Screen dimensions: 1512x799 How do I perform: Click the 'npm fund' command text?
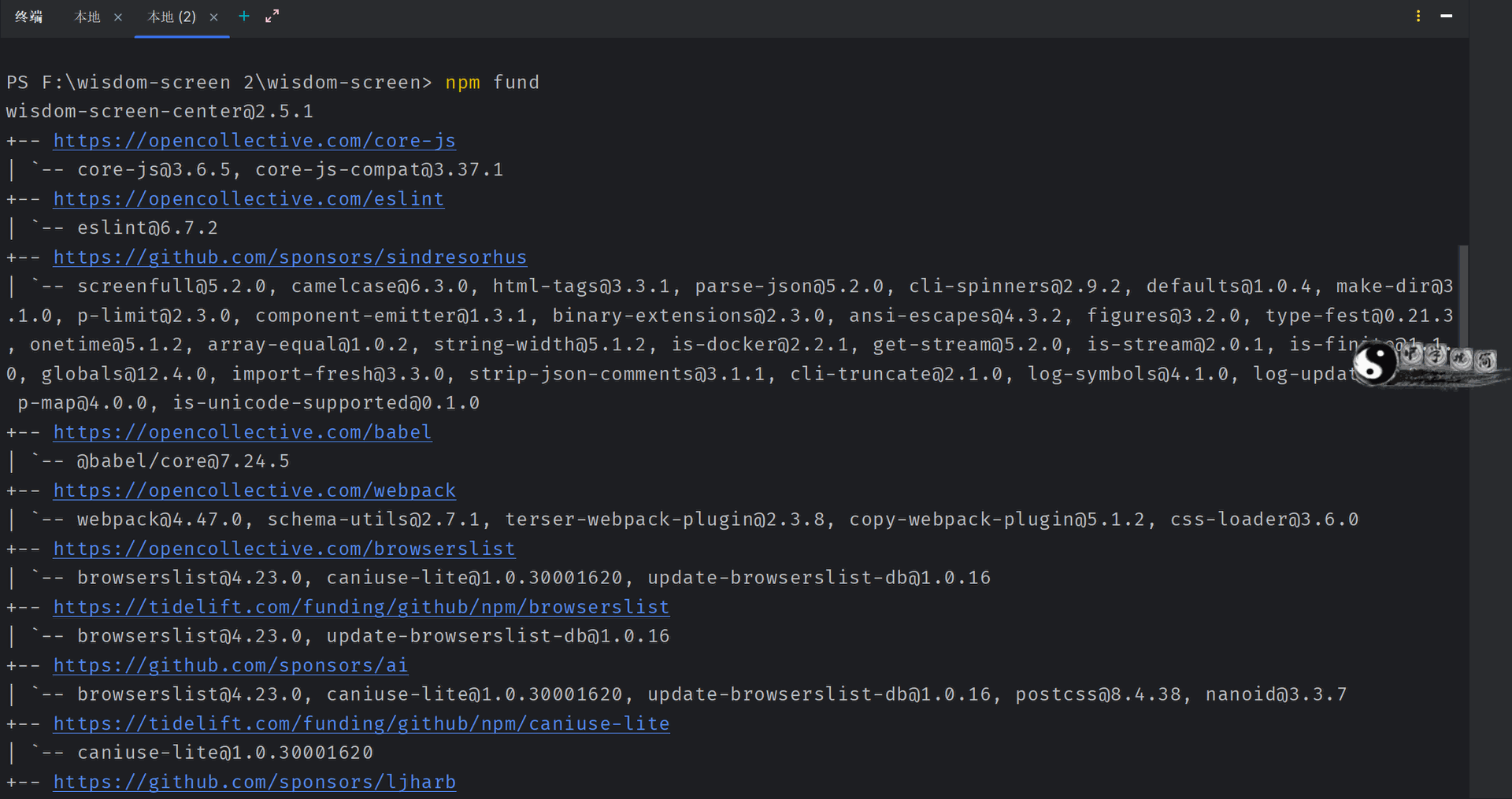(492, 83)
